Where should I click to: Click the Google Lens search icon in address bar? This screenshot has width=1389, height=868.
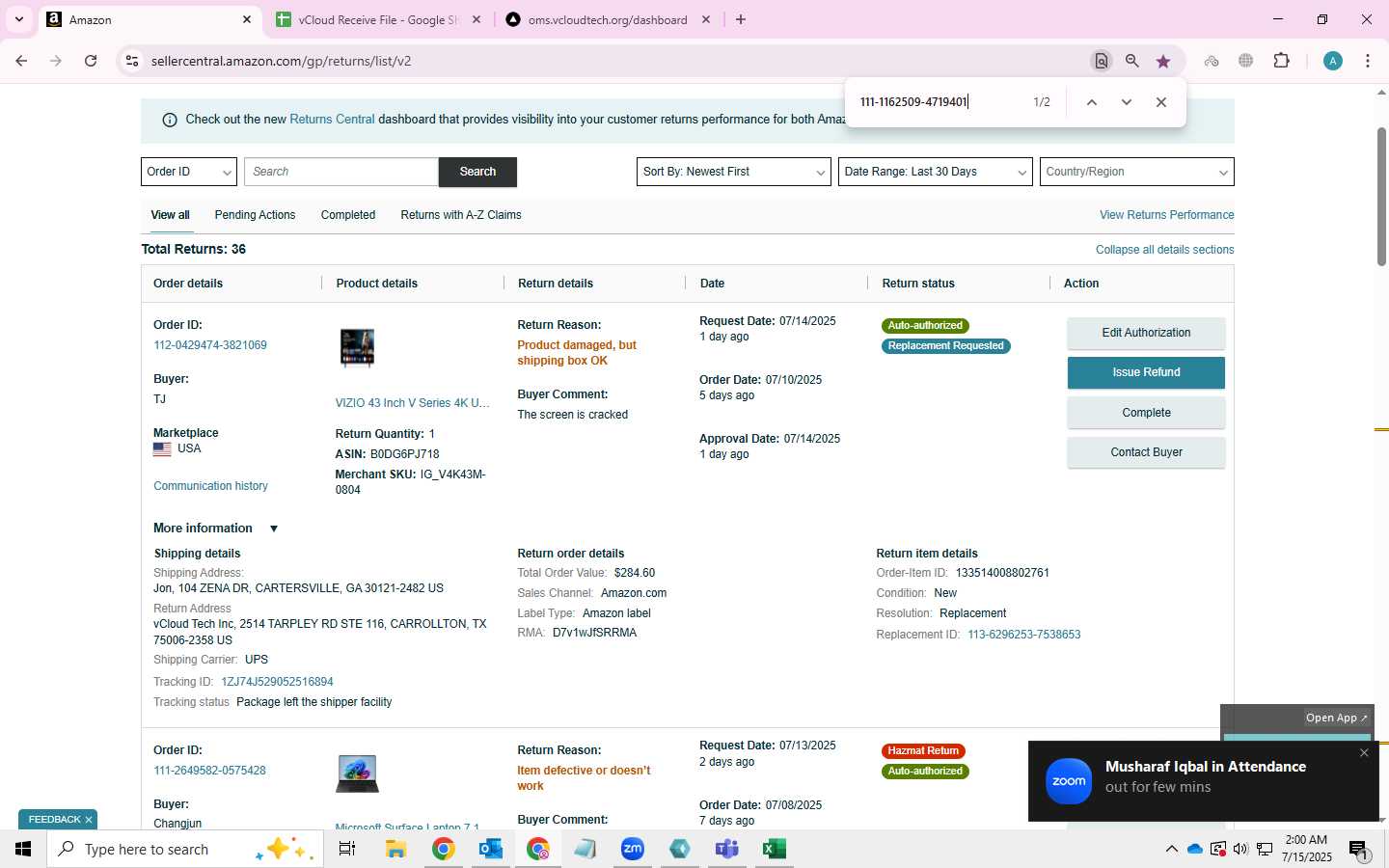click(1101, 61)
